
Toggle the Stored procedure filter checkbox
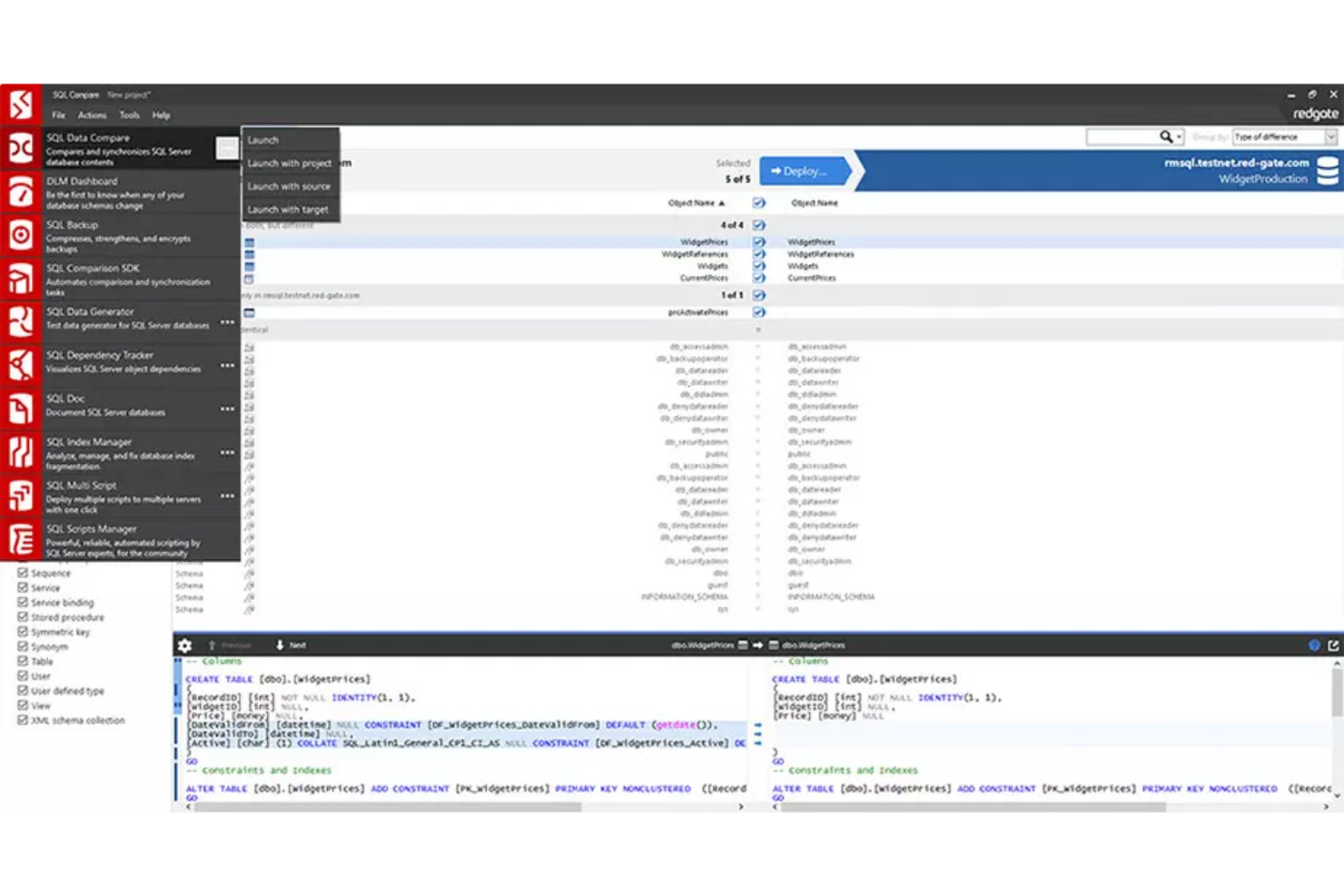[x=22, y=616]
